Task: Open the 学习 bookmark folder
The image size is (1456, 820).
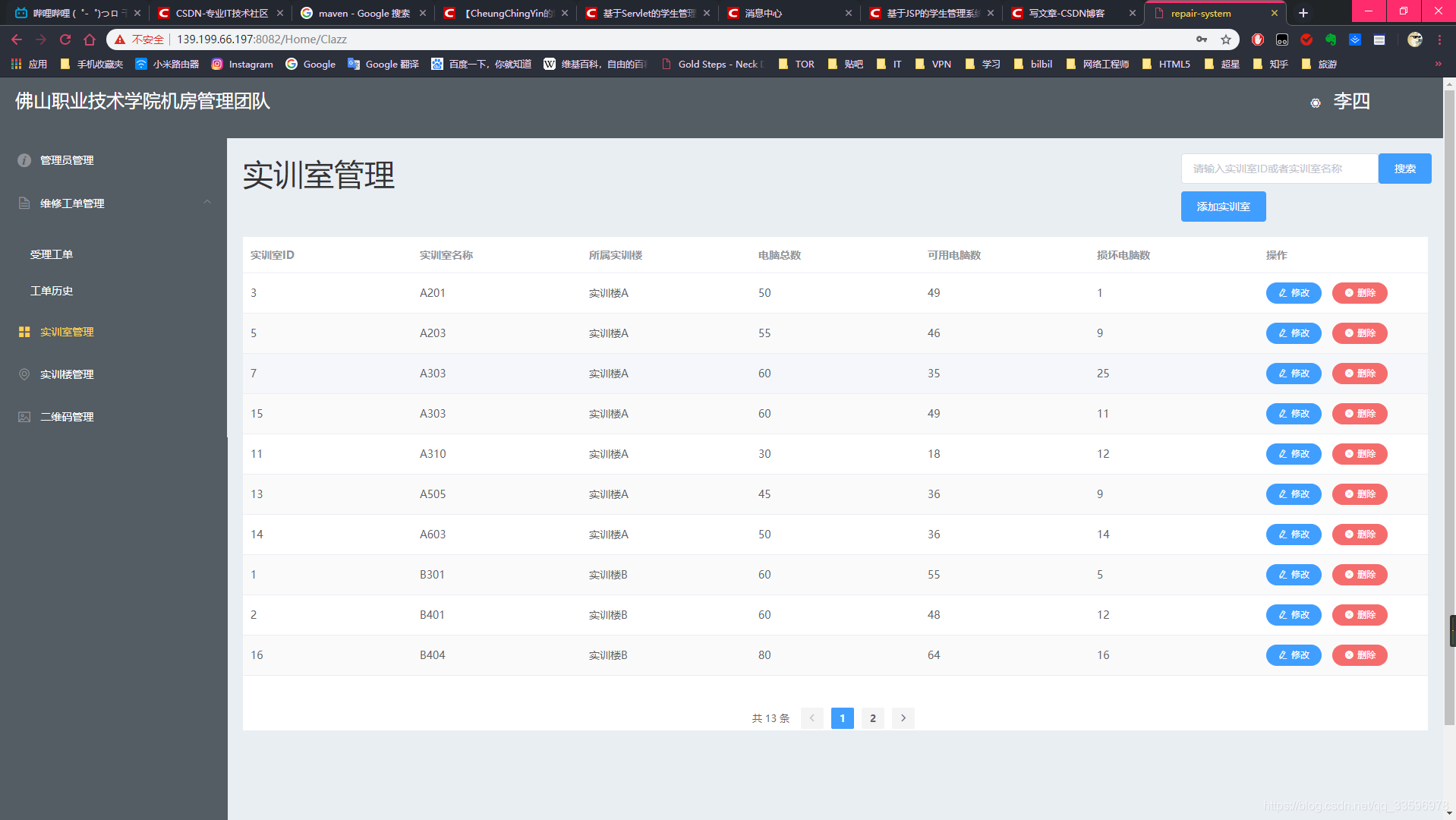Action: (982, 64)
